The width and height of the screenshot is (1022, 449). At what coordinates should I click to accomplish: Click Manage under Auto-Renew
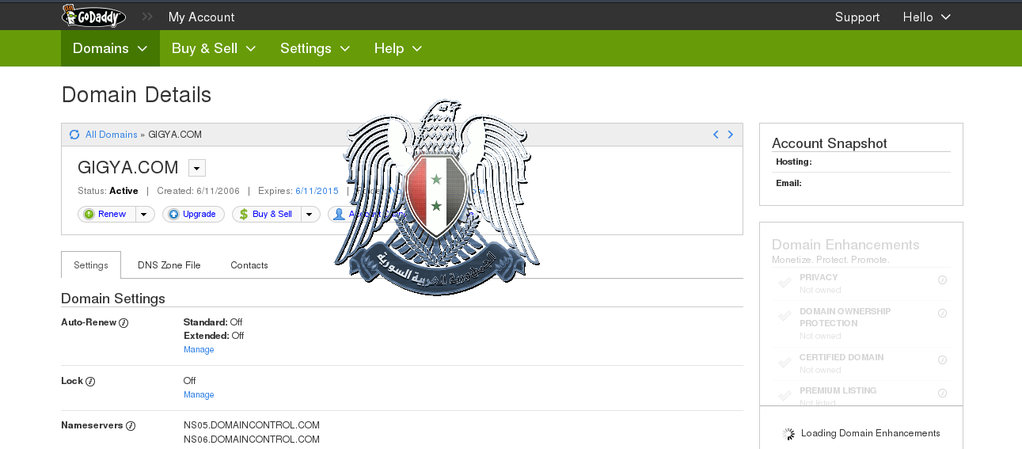199,350
